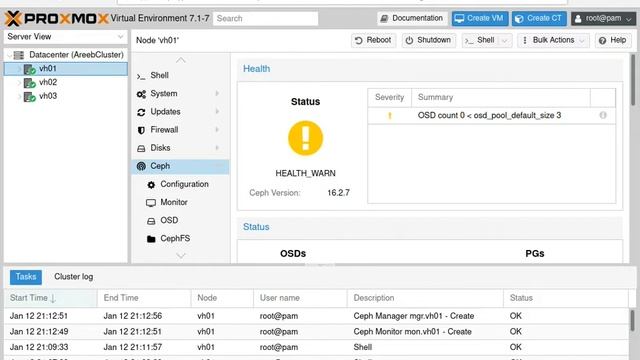Open the Disks menu item
This screenshot has width=640, height=360.
[180, 148]
